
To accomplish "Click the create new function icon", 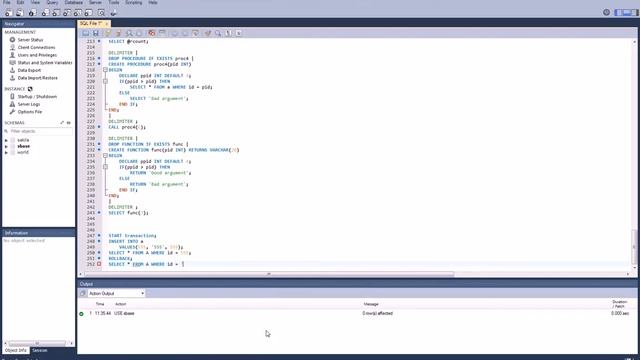I will pyautogui.click(x=89, y=13).
